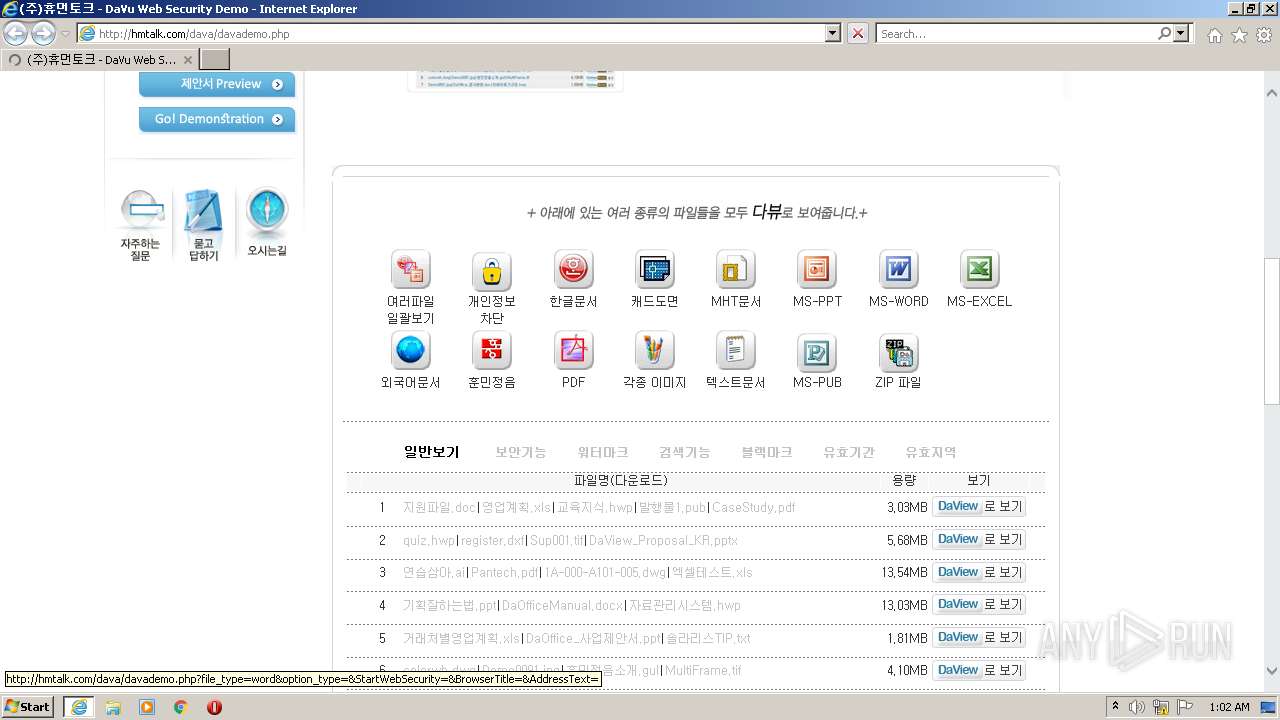
Task: Stop page loading with the X button
Action: [x=858, y=33]
